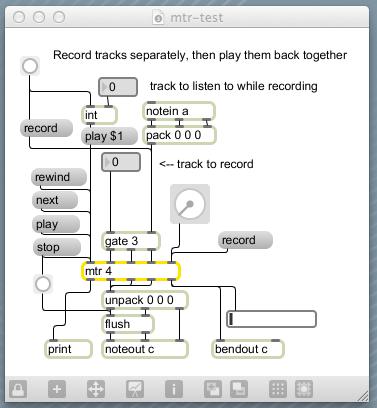Click the horizontal slider above bendout c
Viewport: 377px width, 408px height.
[271, 319]
